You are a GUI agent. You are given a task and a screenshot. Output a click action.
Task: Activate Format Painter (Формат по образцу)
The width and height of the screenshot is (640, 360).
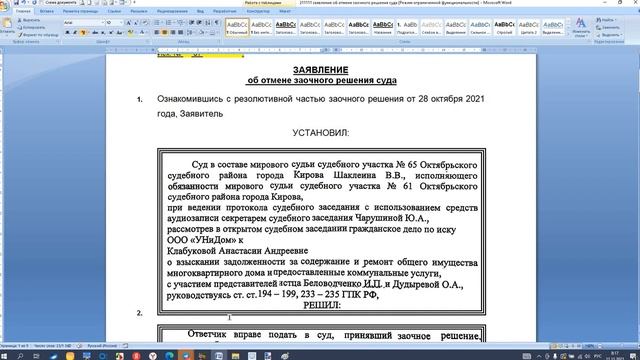(x=38, y=35)
